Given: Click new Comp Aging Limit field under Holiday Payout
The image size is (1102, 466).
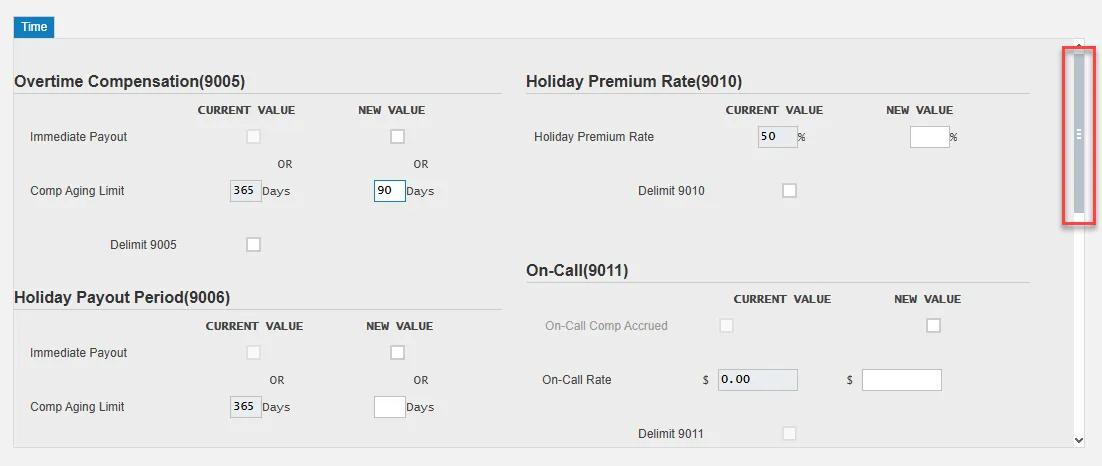Looking at the screenshot, I should pos(389,407).
